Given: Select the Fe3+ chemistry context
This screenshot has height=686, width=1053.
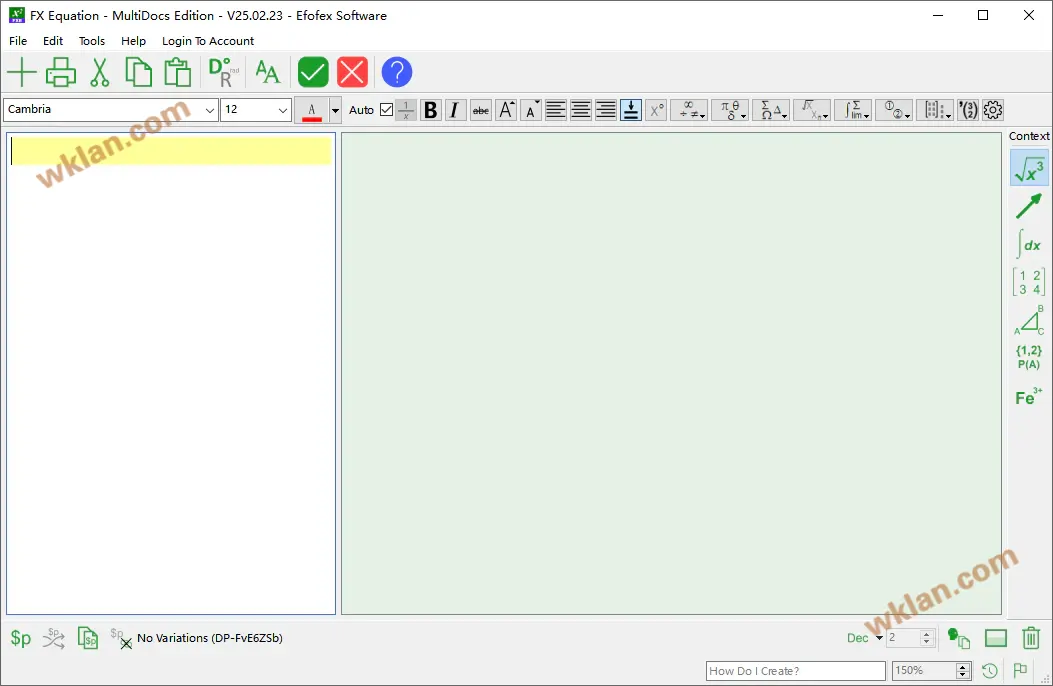Looking at the screenshot, I should click(1029, 397).
